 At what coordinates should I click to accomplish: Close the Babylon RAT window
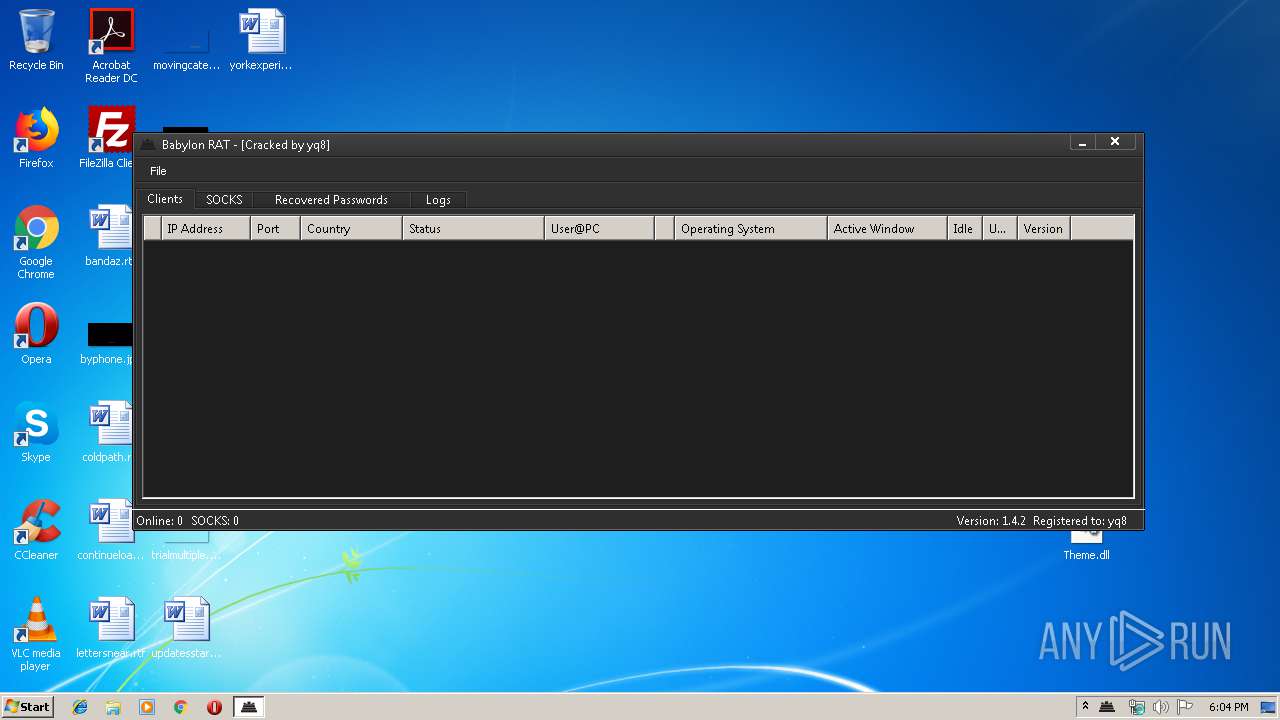(x=1115, y=142)
